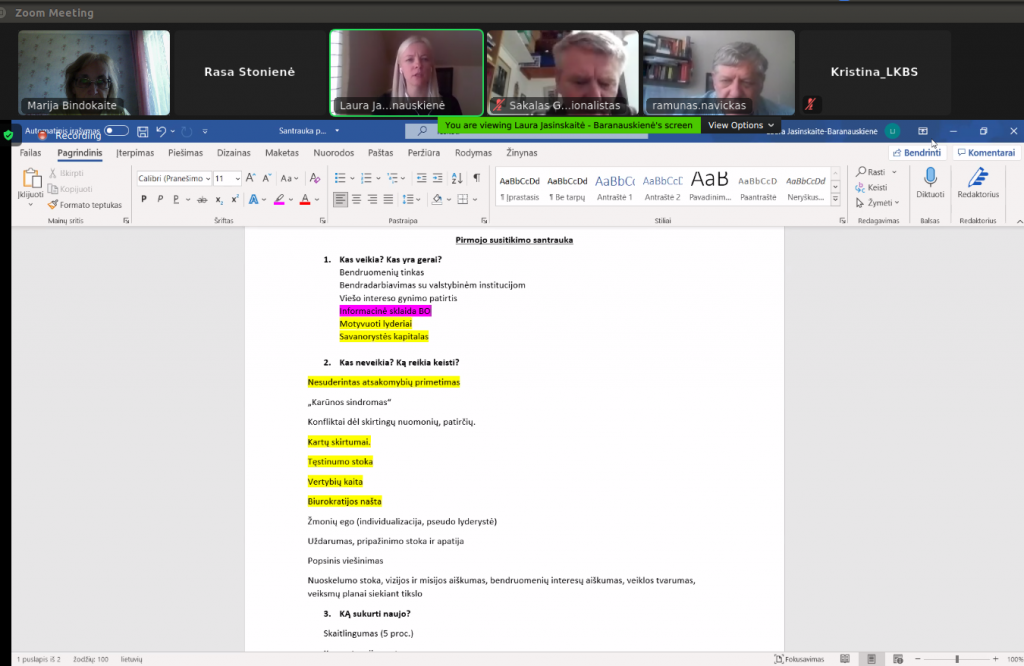This screenshot has height=666, width=1024.
Task: Click the Bendrinti share button
Action: coord(916,153)
